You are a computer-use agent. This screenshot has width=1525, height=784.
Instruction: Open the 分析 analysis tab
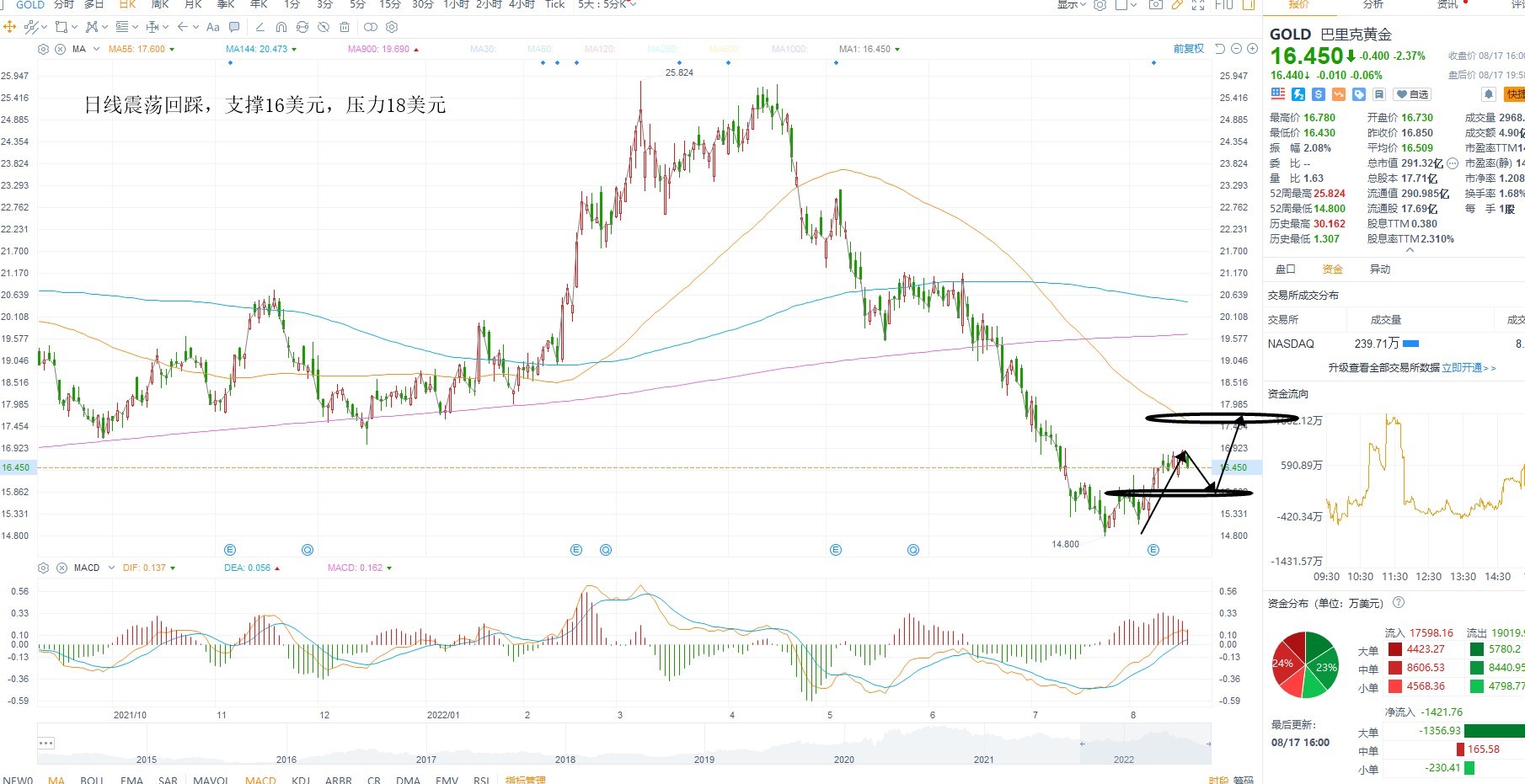[1373, 4]
